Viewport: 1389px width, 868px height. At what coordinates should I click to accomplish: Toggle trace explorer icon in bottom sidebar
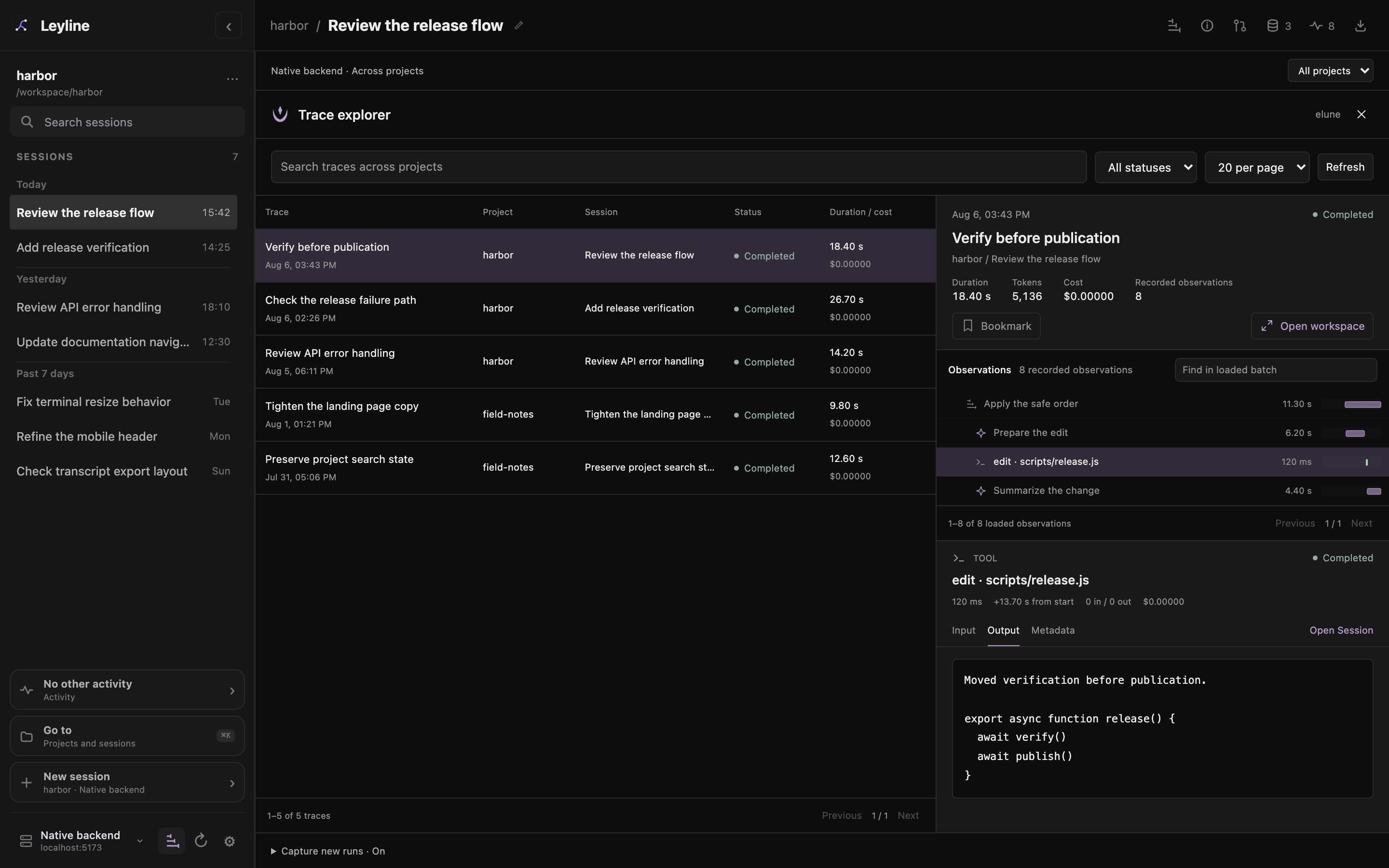pos(172,841)
